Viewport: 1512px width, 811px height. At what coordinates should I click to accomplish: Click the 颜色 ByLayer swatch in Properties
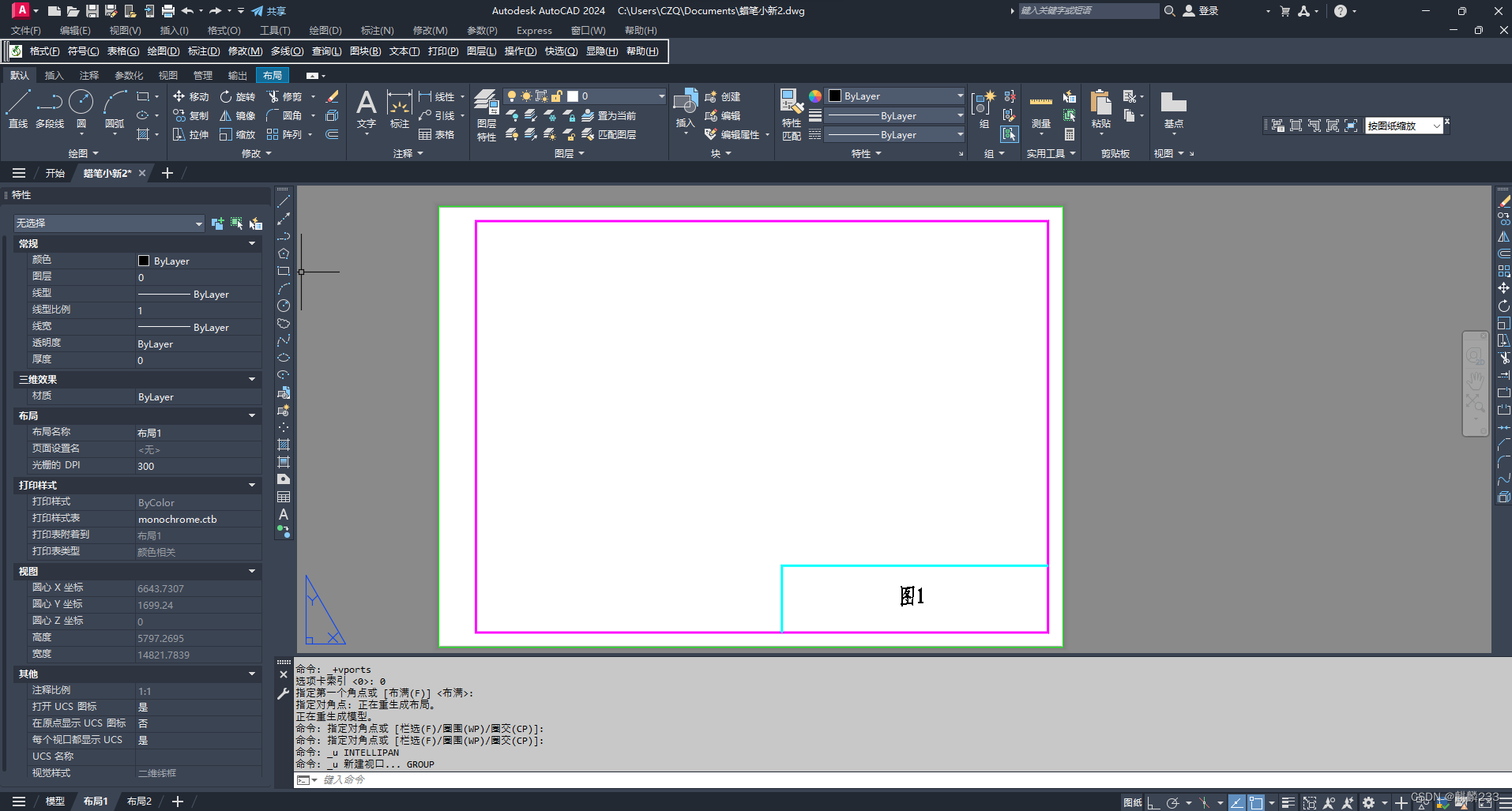point(143,261)
